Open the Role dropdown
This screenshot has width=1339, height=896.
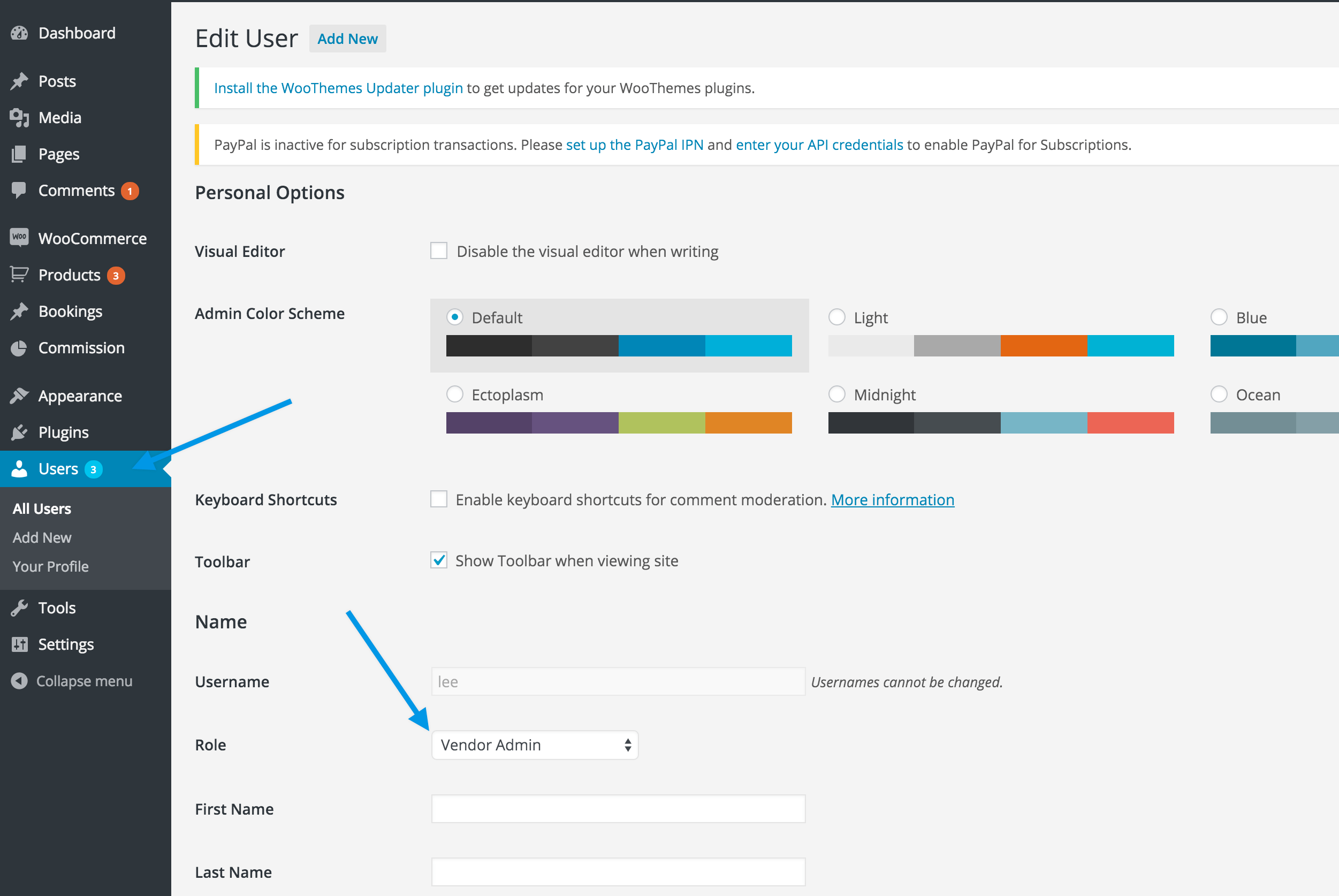pos(534,745)
